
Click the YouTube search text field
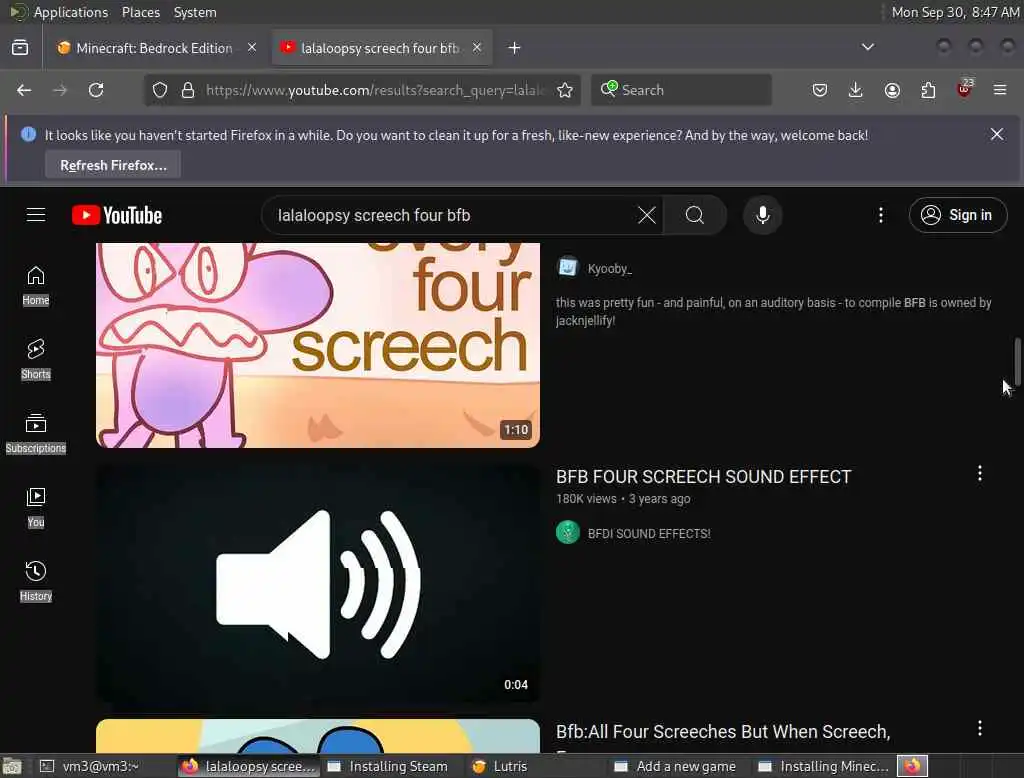point(451,215)
